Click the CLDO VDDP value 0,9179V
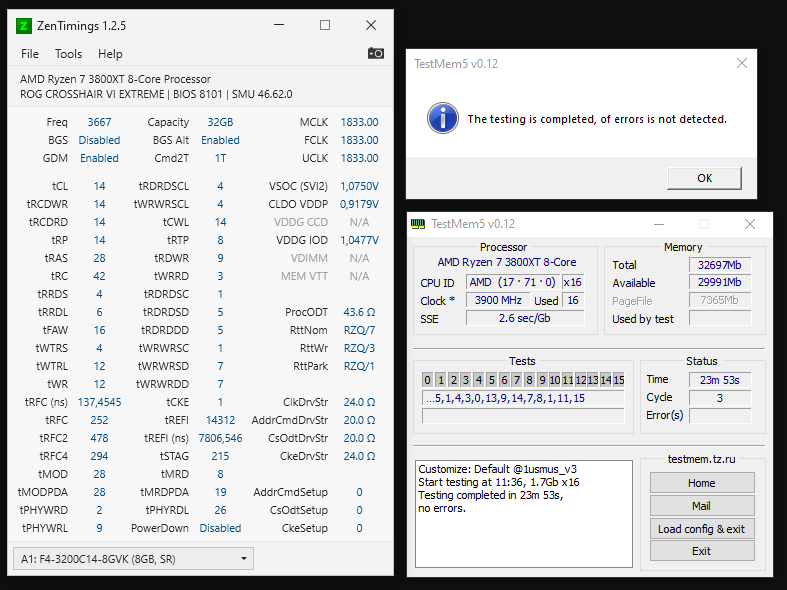The image size is (787, 590). click(359, 204)
